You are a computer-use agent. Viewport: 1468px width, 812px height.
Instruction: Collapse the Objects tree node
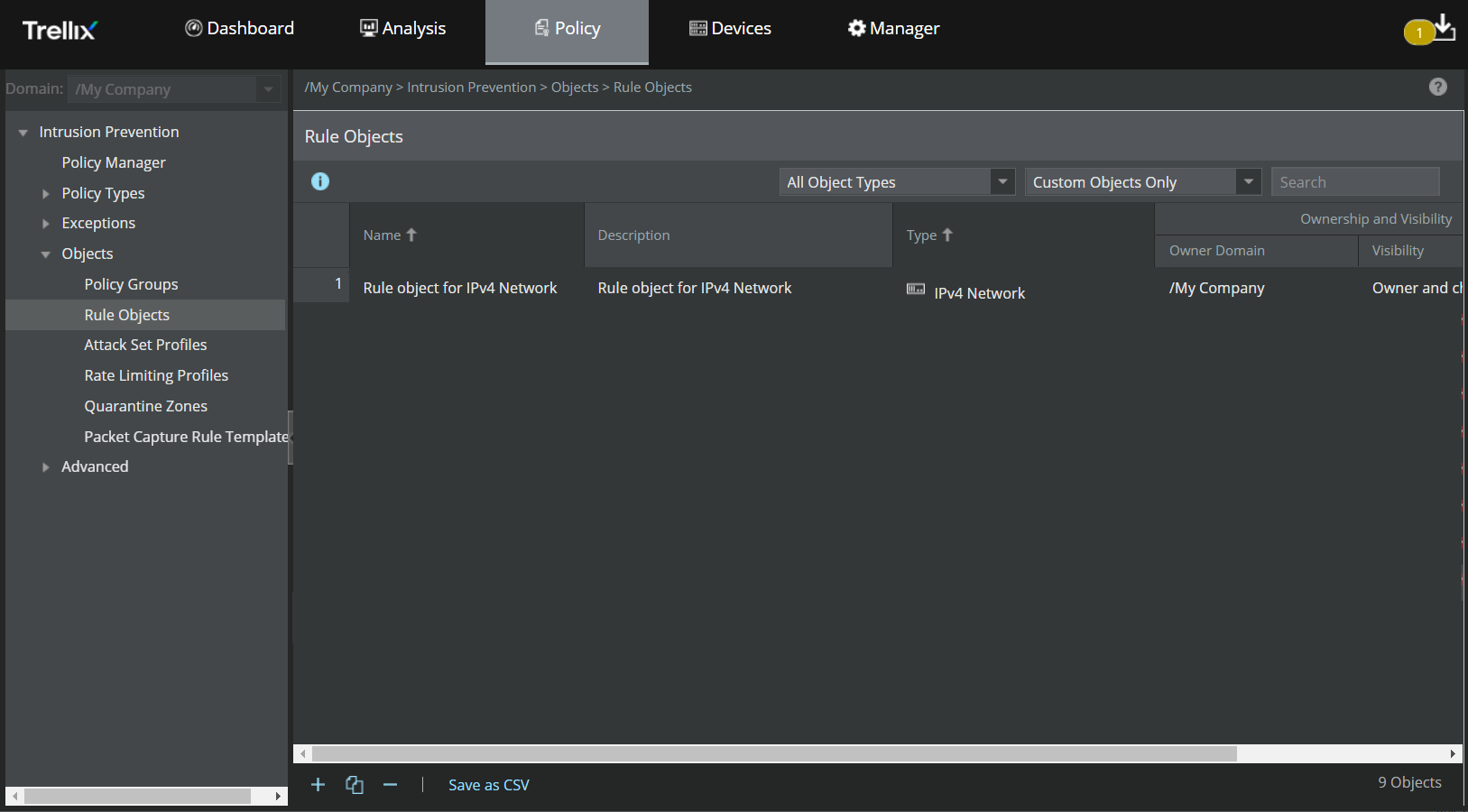(45, 254)
